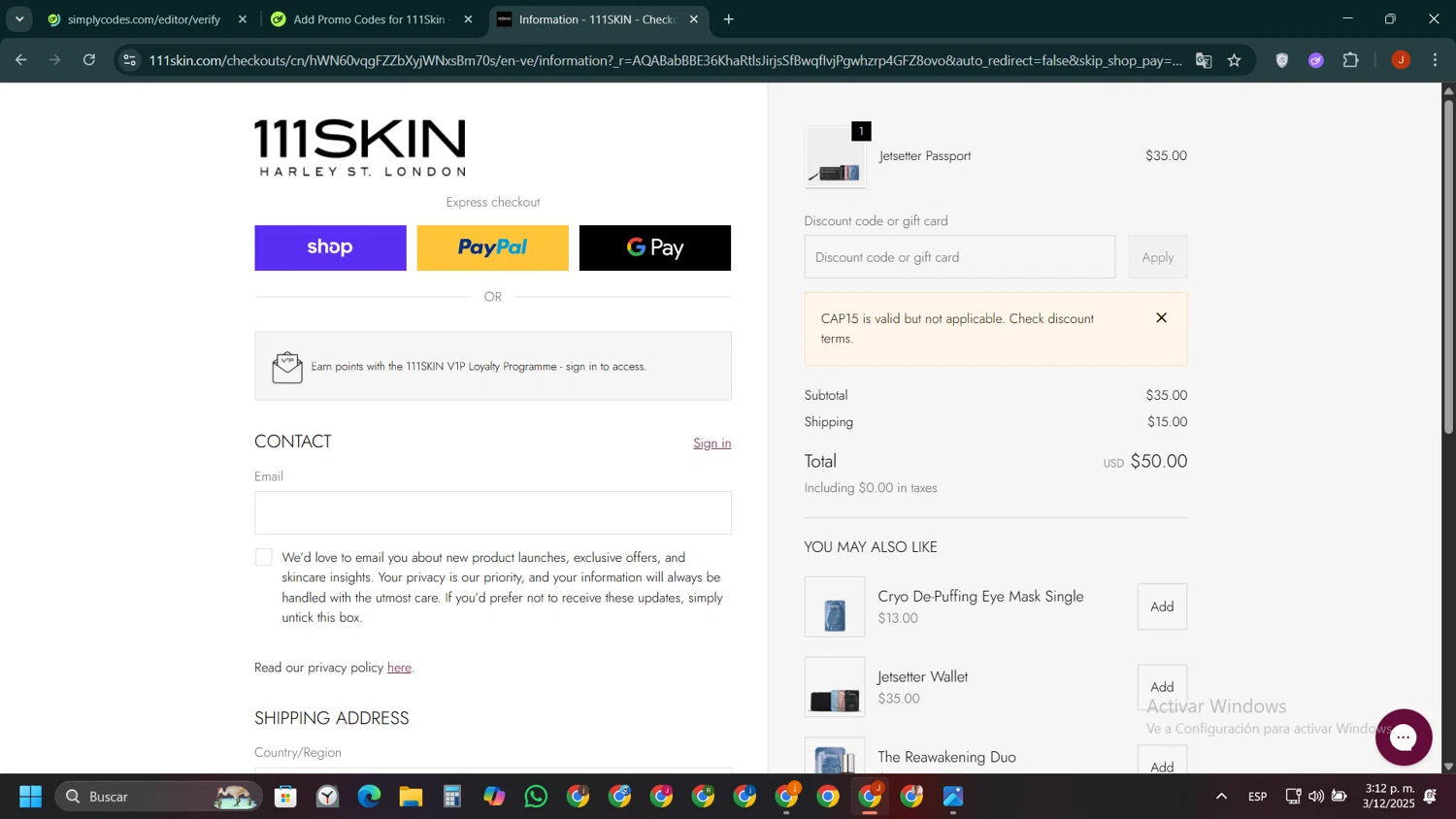This screenshot has height=819, width=1456.
Task: Open the tab search dropdown arrow
Action: coord(19,19)
